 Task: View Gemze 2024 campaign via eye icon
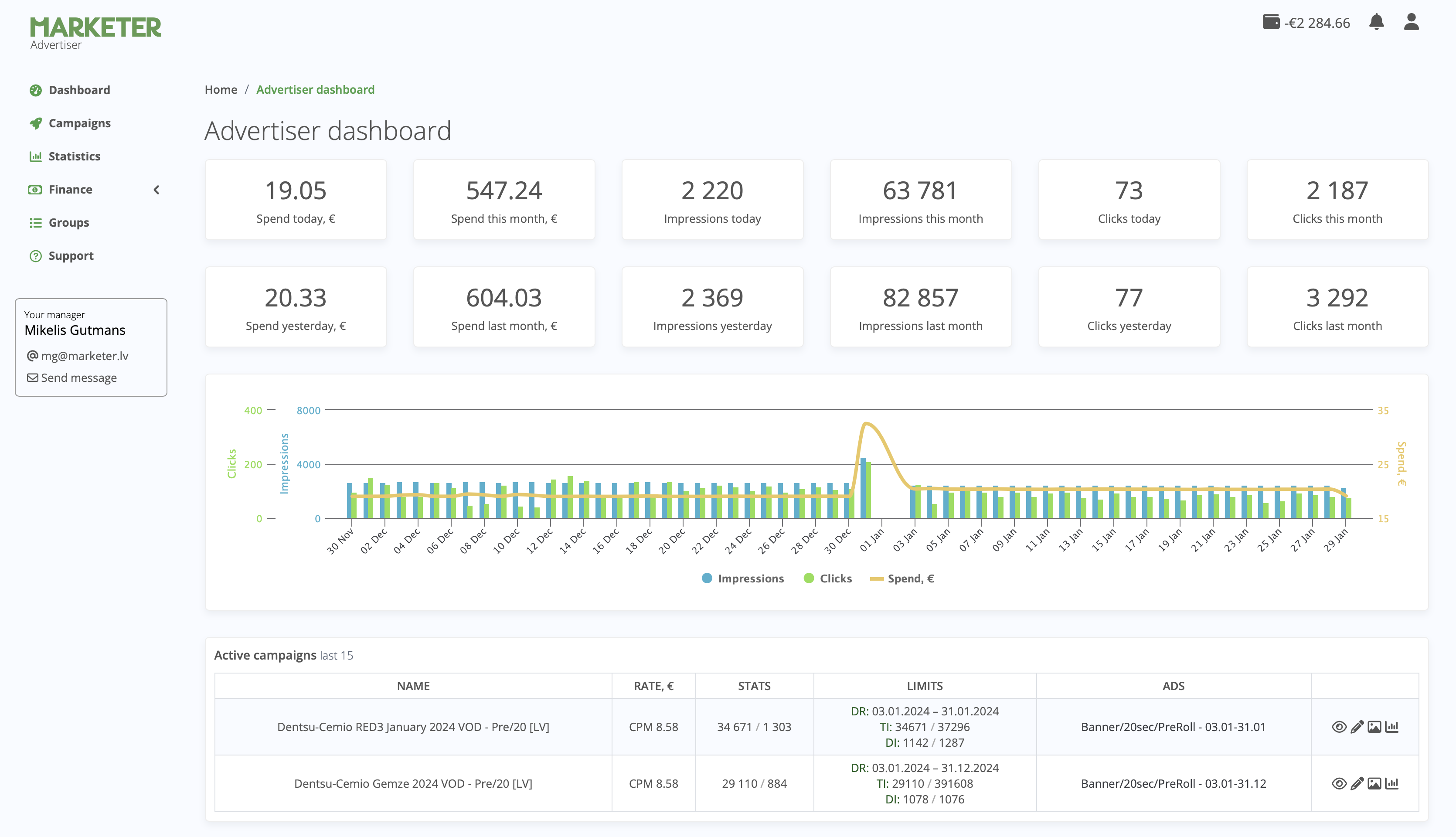click(x=1339, y=783)
